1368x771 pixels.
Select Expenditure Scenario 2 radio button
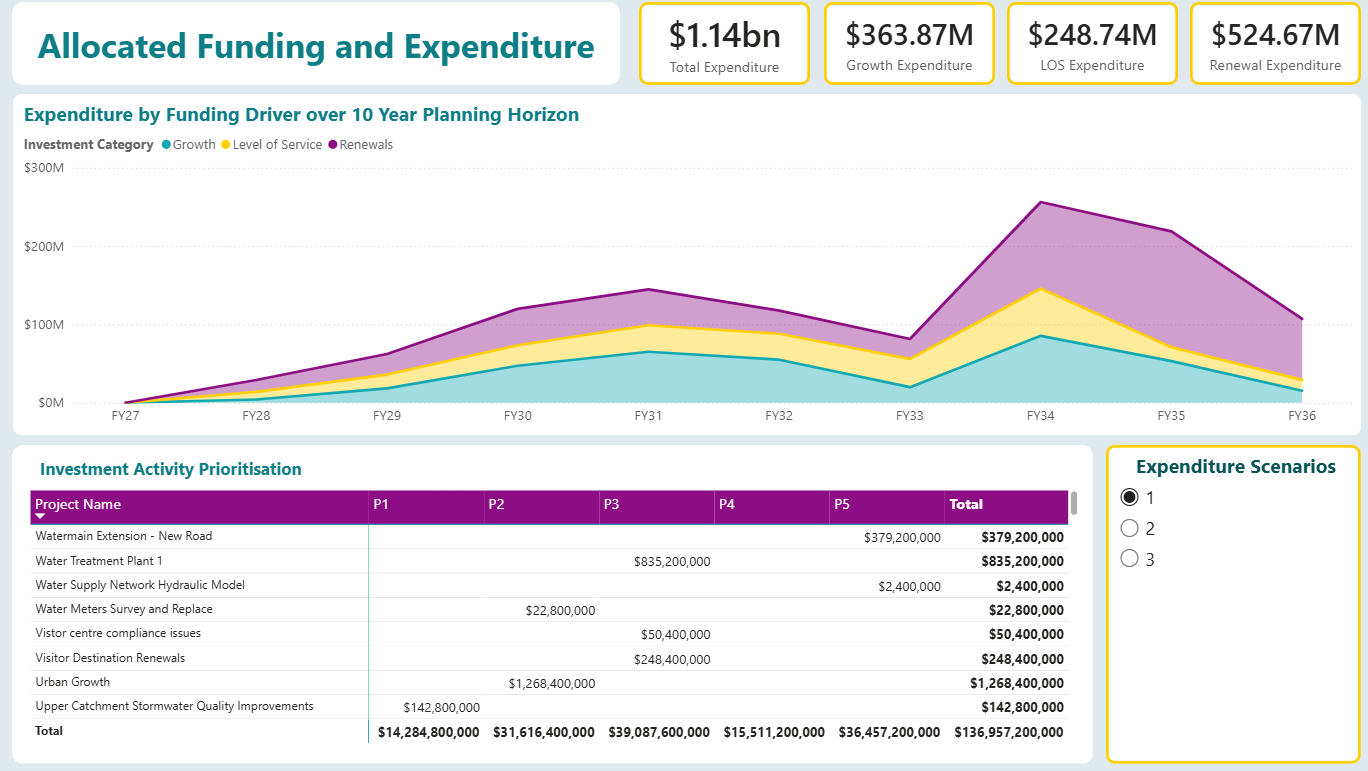click(x=1130, y=528)
